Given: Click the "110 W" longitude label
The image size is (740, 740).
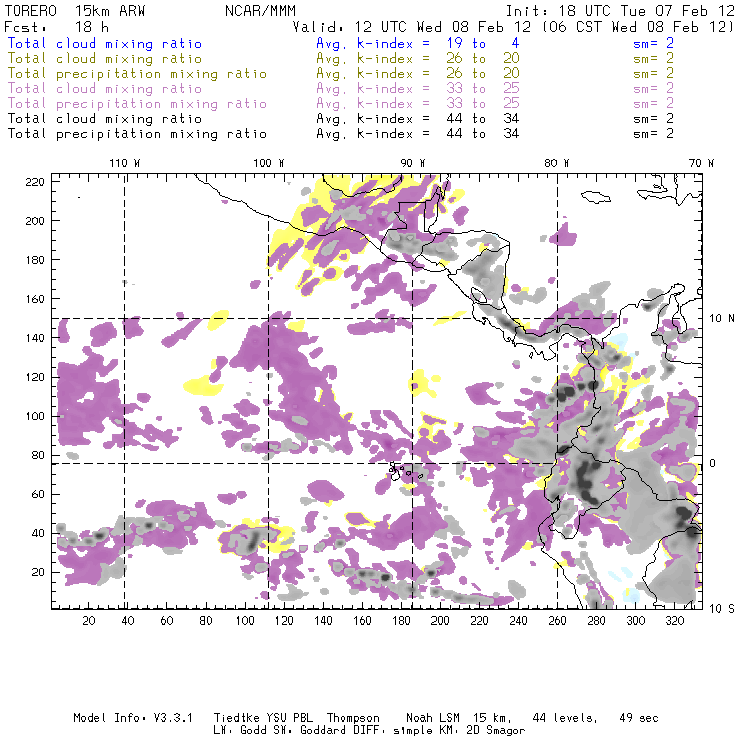Looking at the screenshot, I should click(x=125, y=163).
